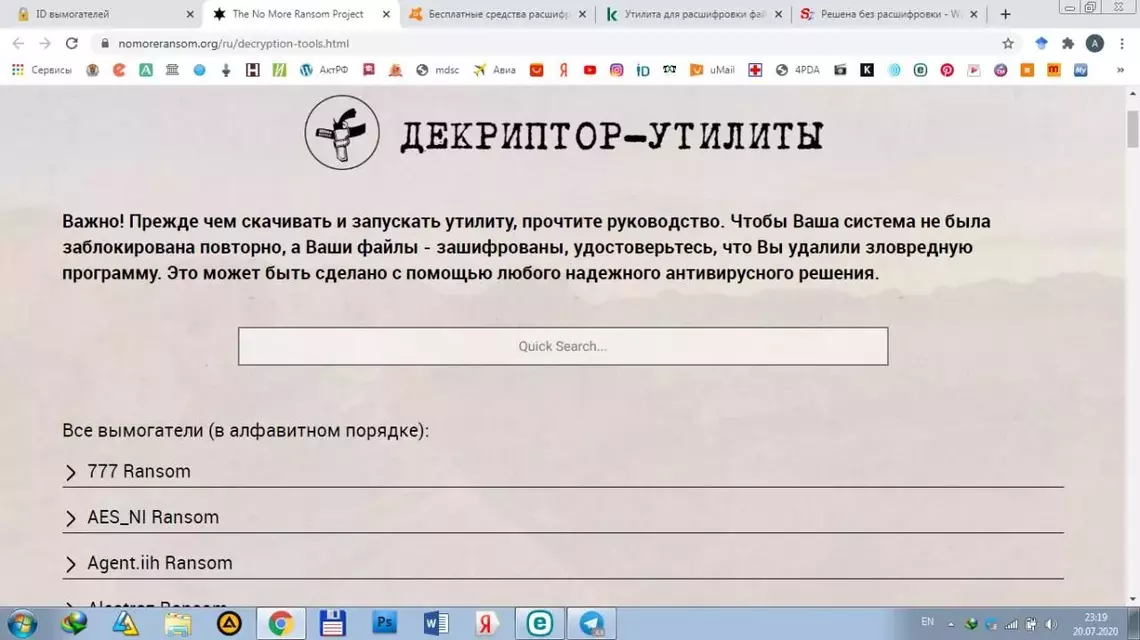Open the 4PDA bookmark
1140x640 pixels.
coord(798,70)
